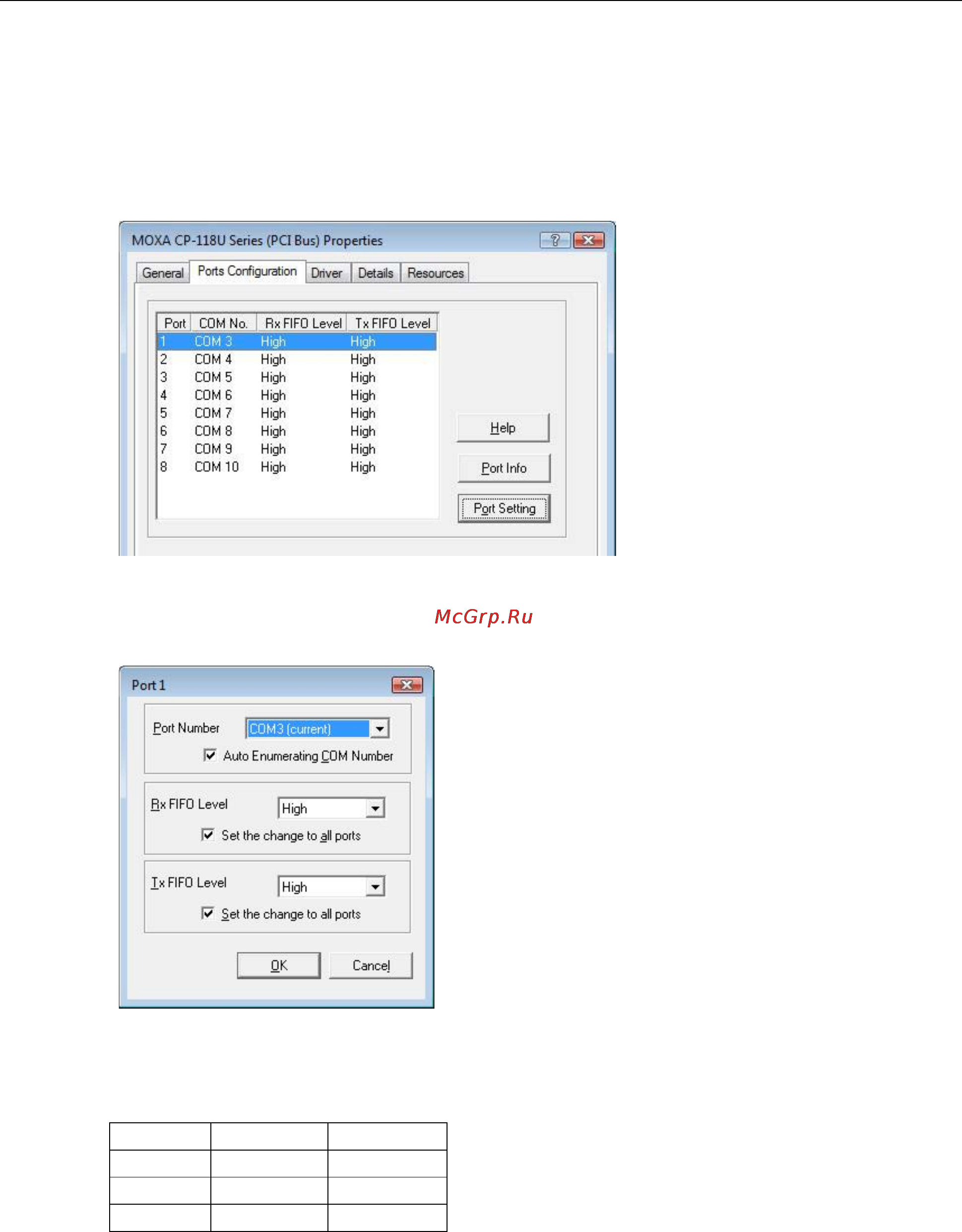This screenshot has width=962, height=1232.
Task: Cancel the Port 1 dialog
Action: tap(371, 966)
